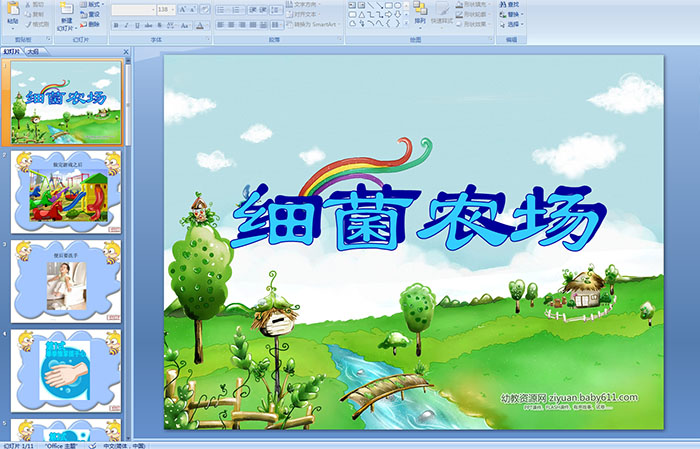Toggle Center text alignment

coord(231,25)
